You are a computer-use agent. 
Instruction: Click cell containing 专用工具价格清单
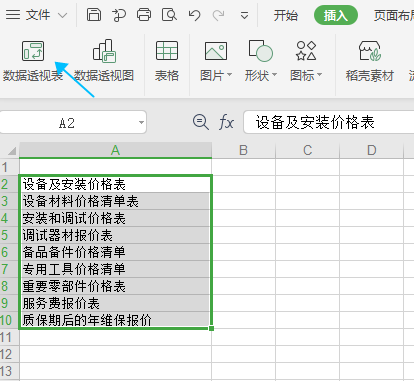tap(115, 269)
